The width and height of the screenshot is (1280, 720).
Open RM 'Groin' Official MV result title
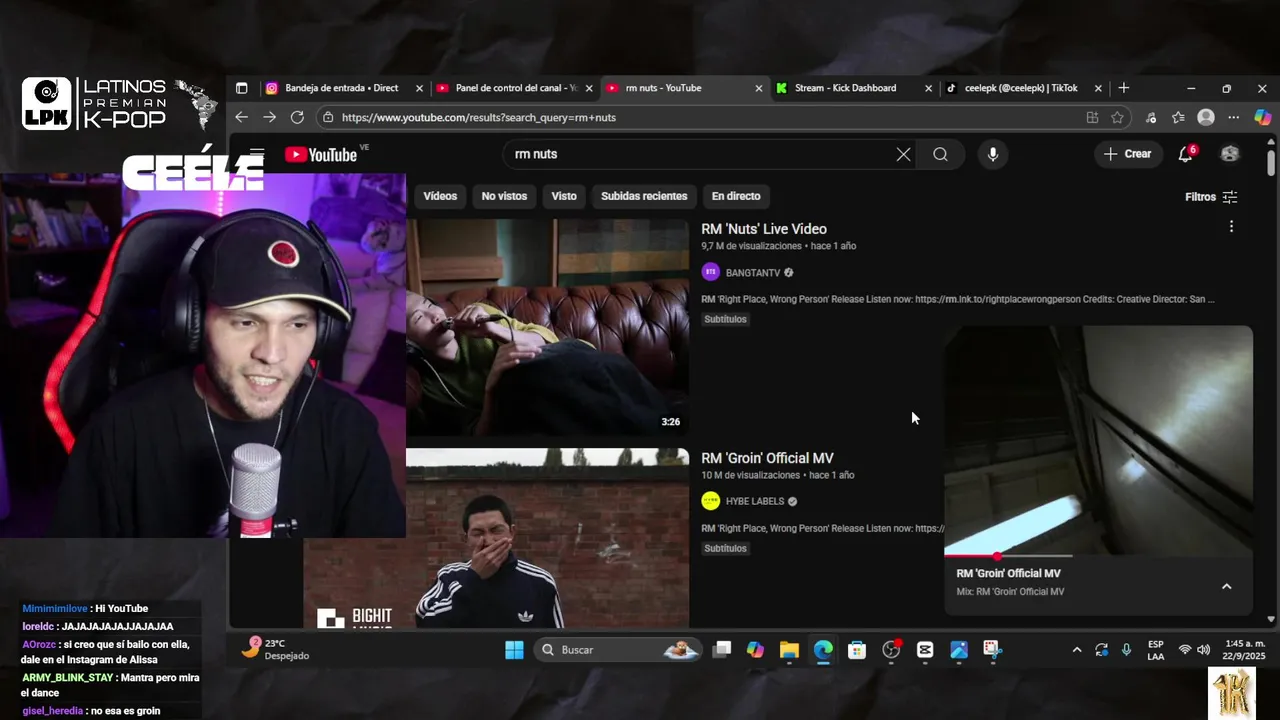tap(767, 458)
